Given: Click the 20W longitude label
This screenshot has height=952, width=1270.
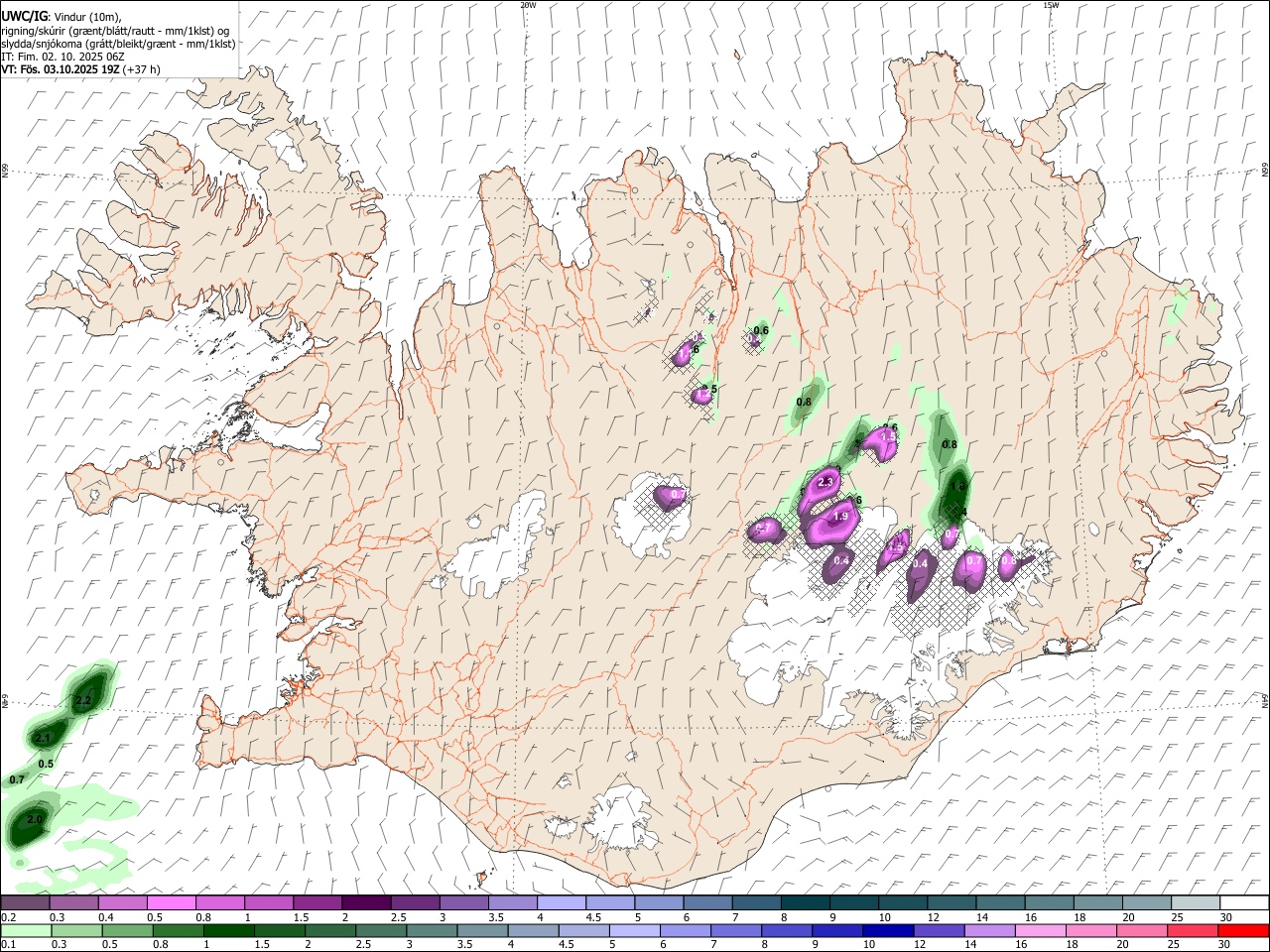Looking at the screenshot, I should pos(528,5).
